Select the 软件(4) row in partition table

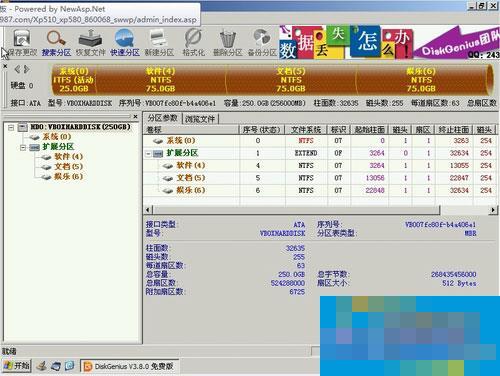(x=320, y=166)
